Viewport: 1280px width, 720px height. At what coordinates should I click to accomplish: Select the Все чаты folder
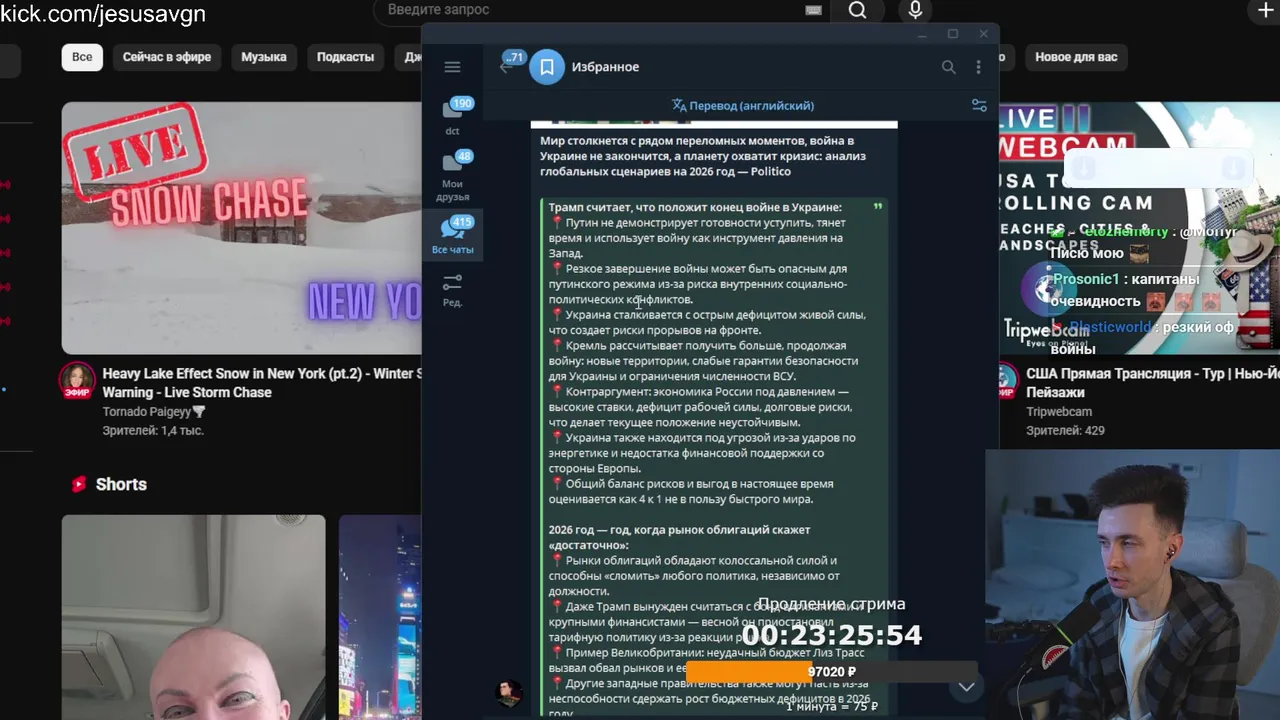pos(453,236)
